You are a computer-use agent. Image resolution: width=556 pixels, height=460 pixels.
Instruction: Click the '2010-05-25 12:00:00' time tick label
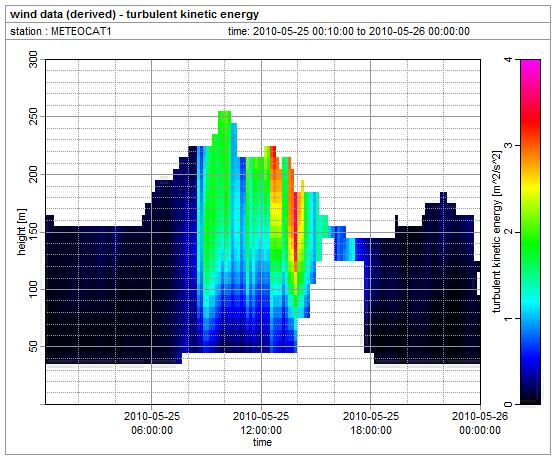[x=261, y=423]
